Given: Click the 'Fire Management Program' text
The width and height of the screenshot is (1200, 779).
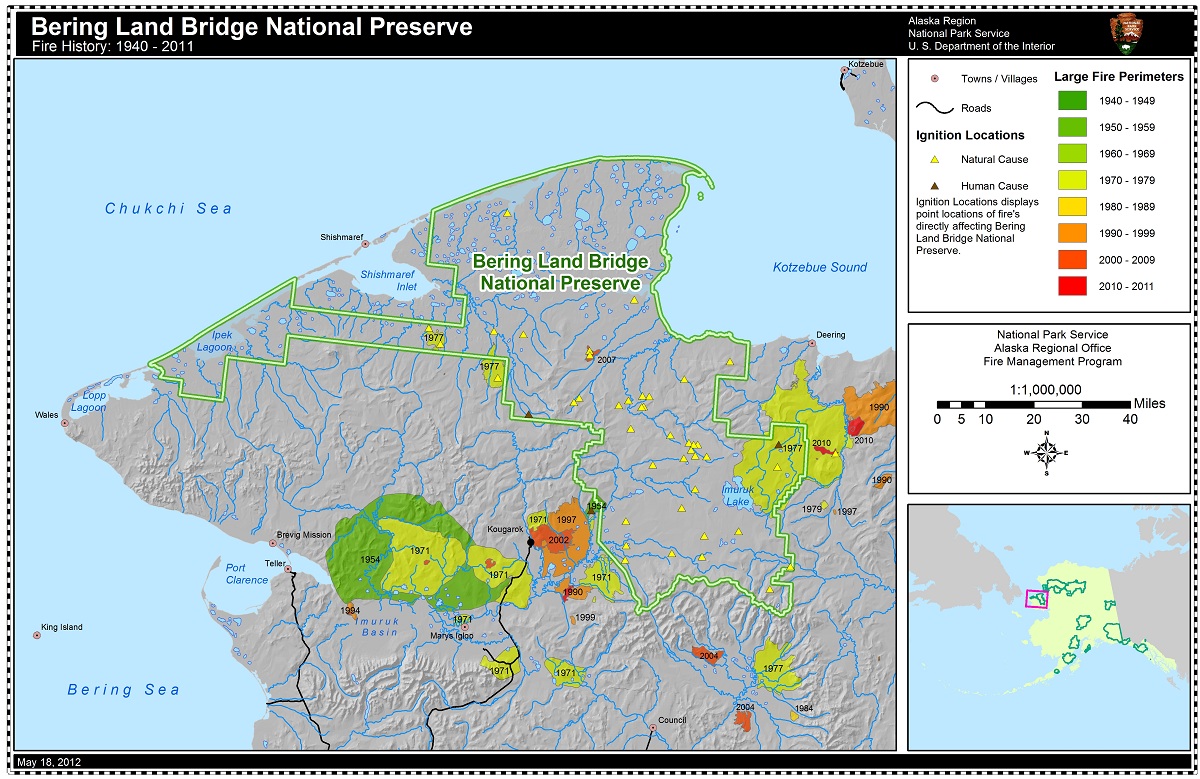Looking at the screenshot, I should [1049, 362].
